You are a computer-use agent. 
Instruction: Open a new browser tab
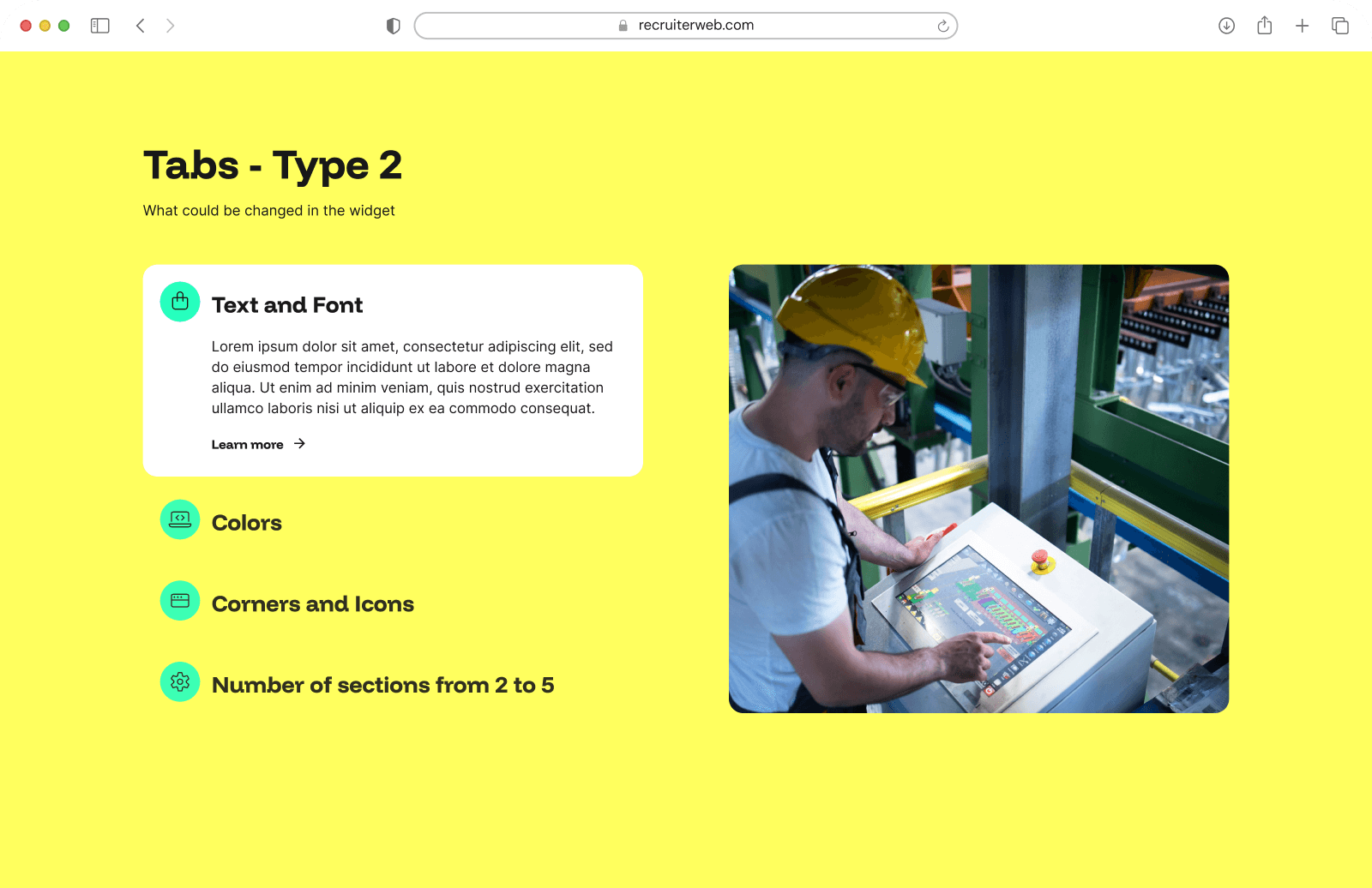point(1302,26)
